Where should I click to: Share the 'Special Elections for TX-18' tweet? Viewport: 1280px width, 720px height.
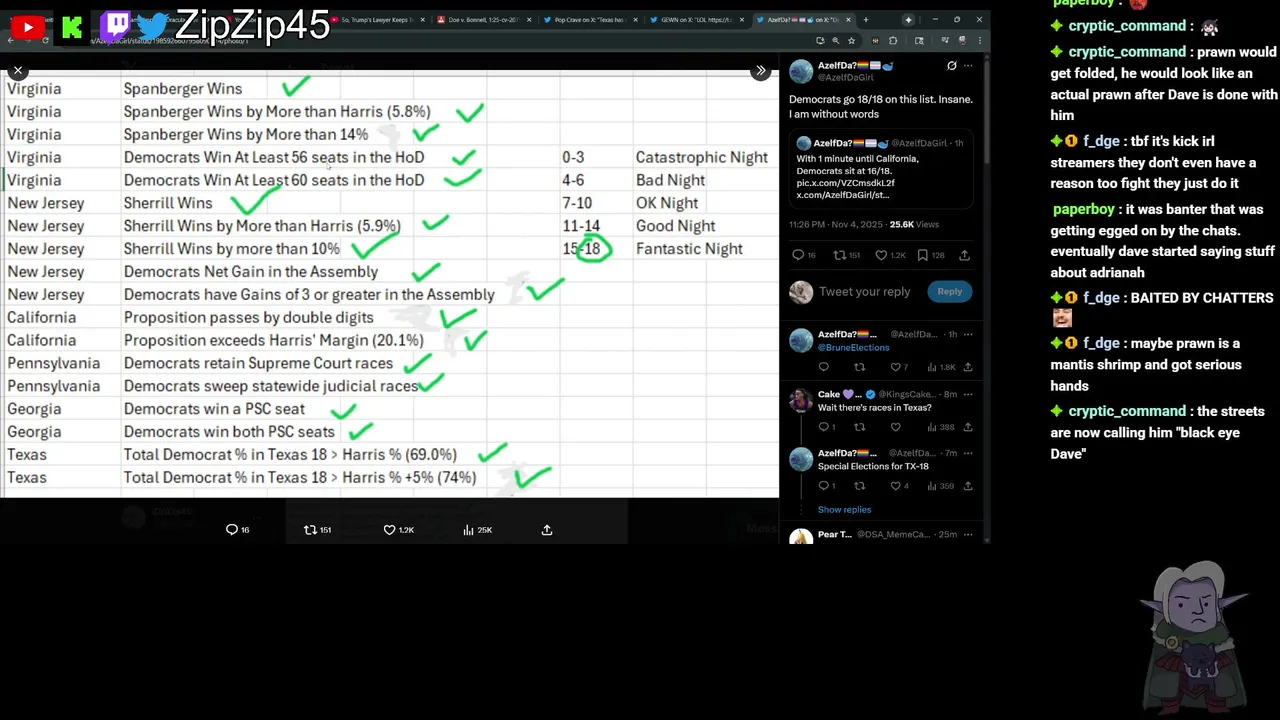[967, 486]
